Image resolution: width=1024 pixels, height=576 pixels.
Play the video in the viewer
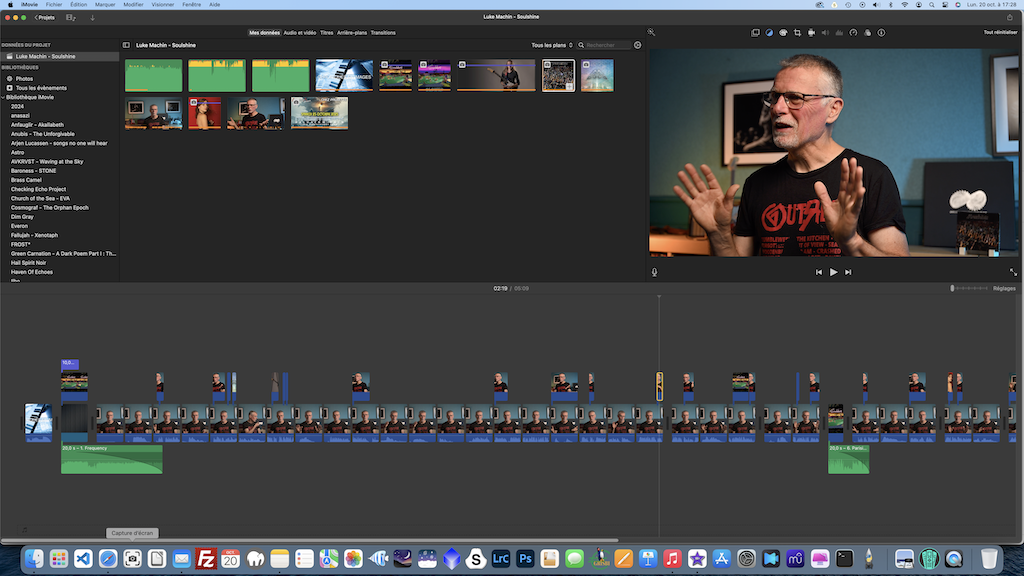(x=833, y=272)
